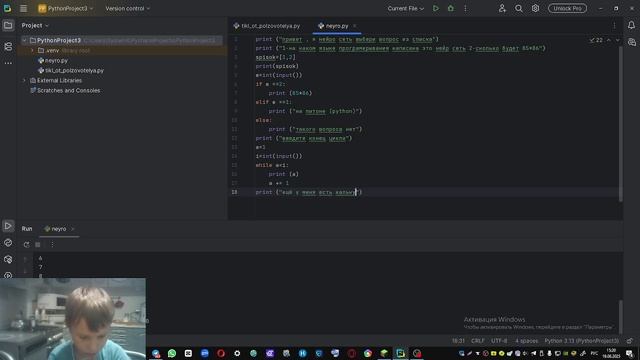Open Run panel more options
This screenshot has width=640, height=360.
tap(52, 244)
